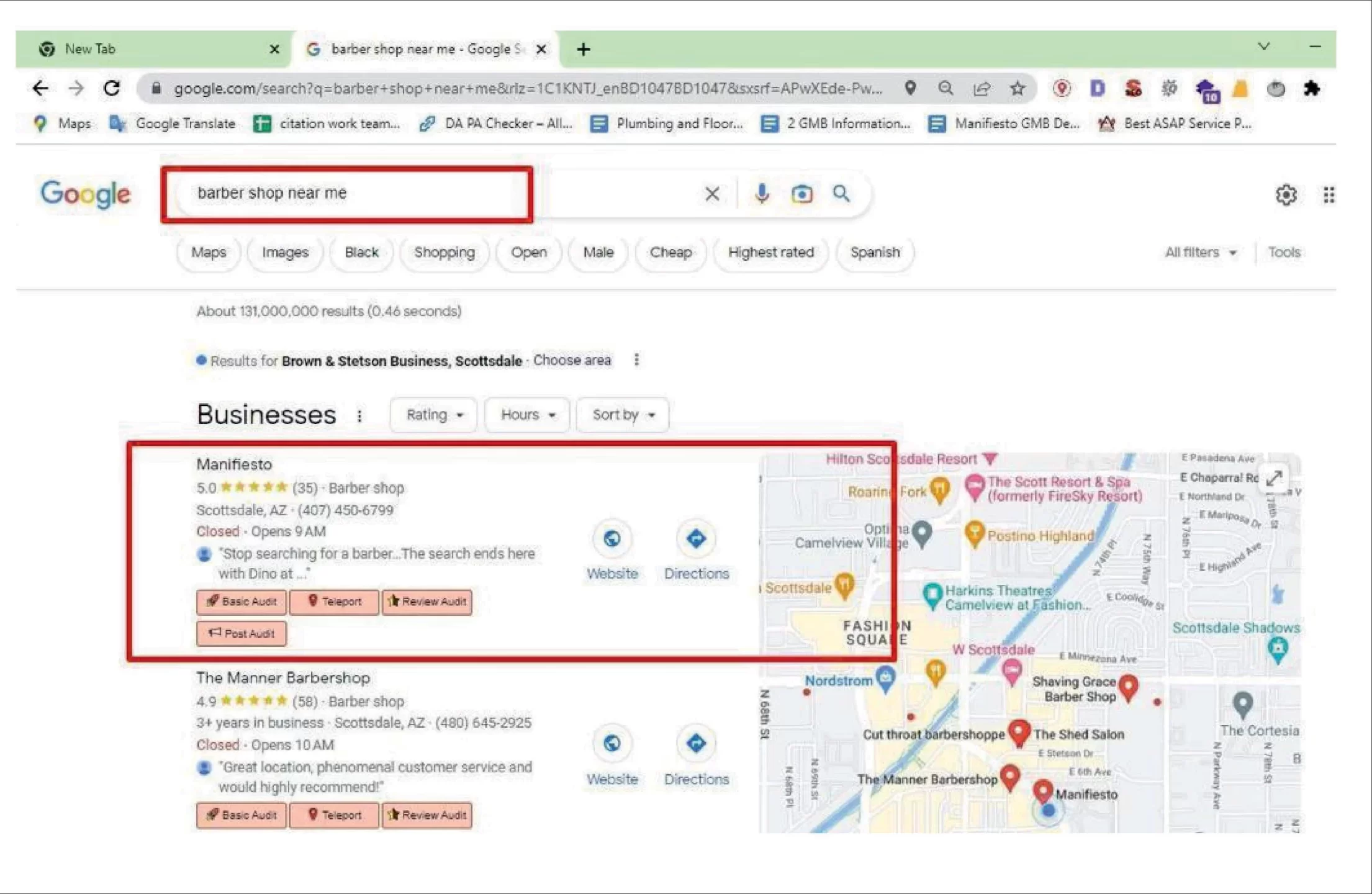Run Basic Audit for Manifiesto

(241, 602)
